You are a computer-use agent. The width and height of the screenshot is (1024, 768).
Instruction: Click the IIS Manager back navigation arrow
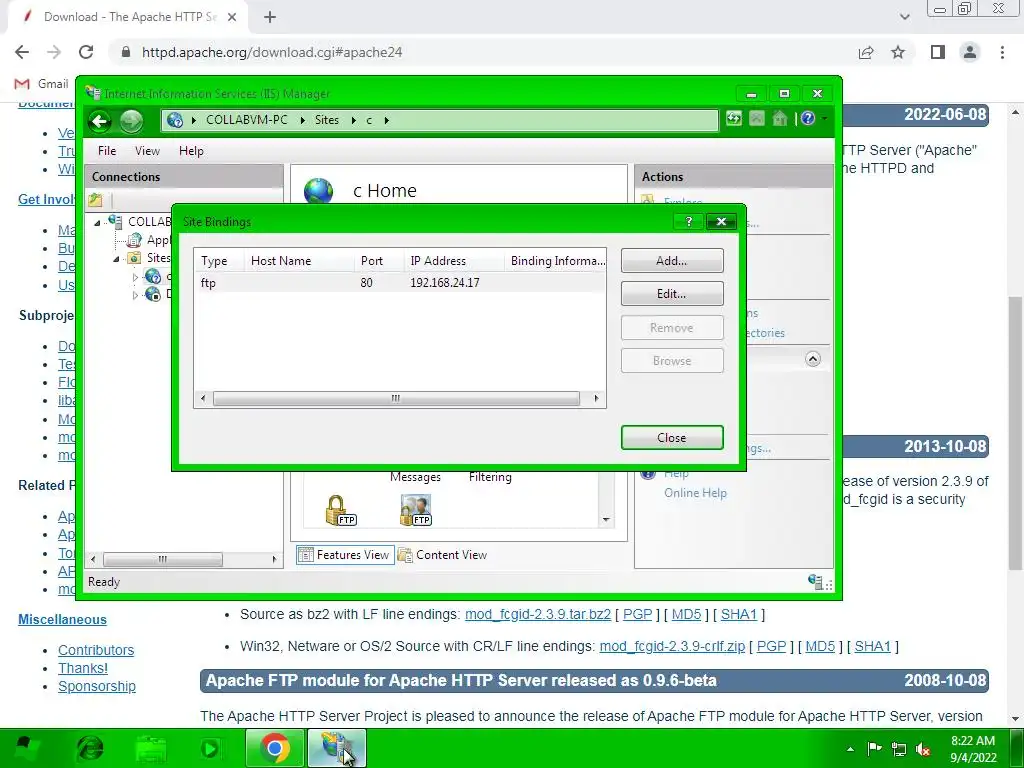(100, 121)
